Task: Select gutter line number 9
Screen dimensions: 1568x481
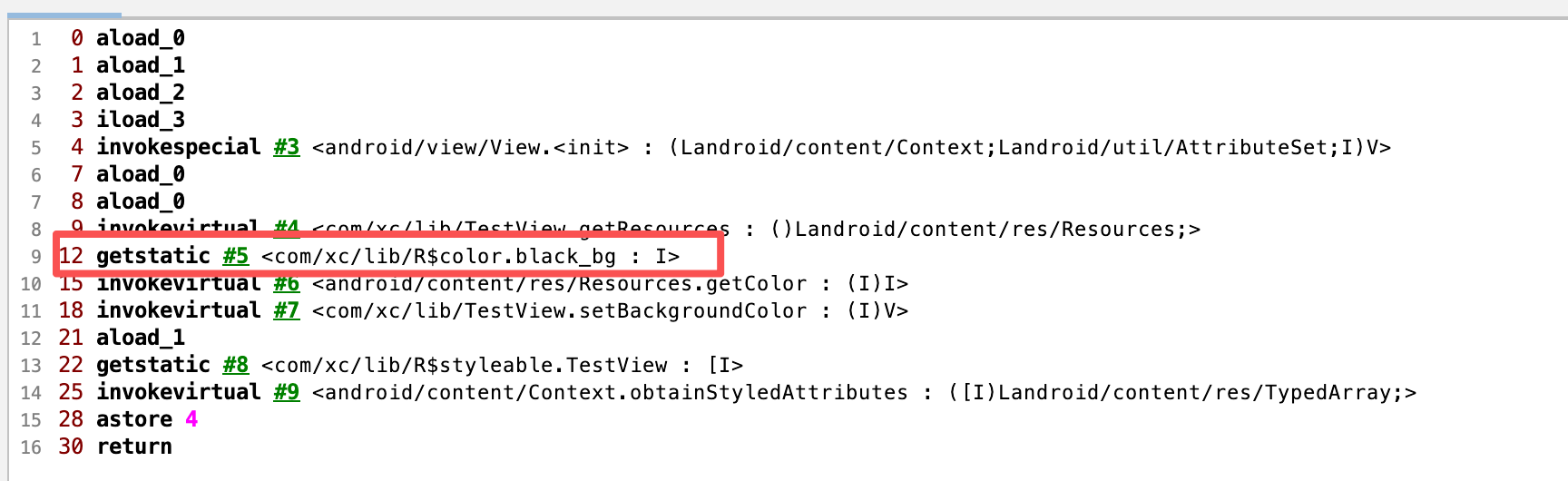Action: click(x=35, y=257)
